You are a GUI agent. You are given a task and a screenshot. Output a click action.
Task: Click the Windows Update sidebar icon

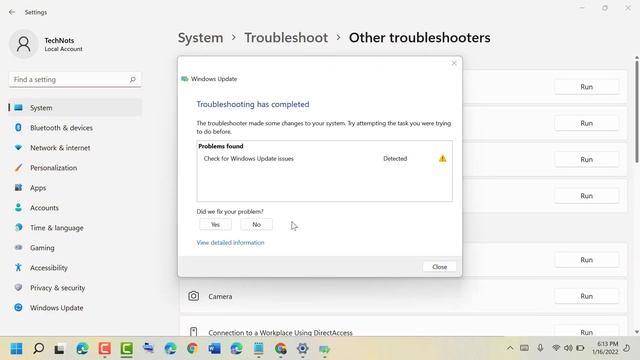pyautogui.click(x=18, y=307)
